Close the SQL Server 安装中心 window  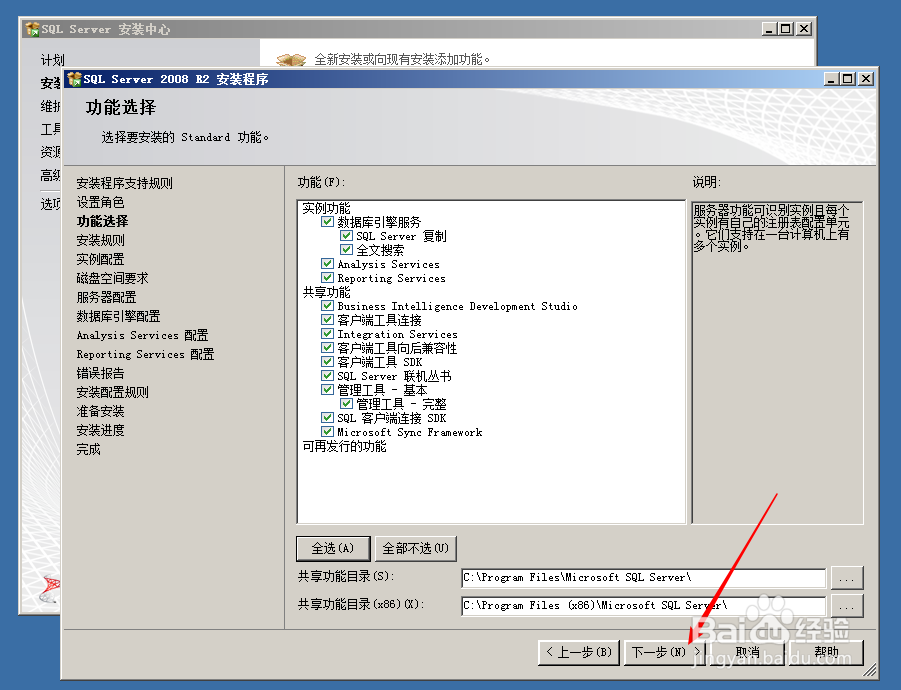click(804, 29)
